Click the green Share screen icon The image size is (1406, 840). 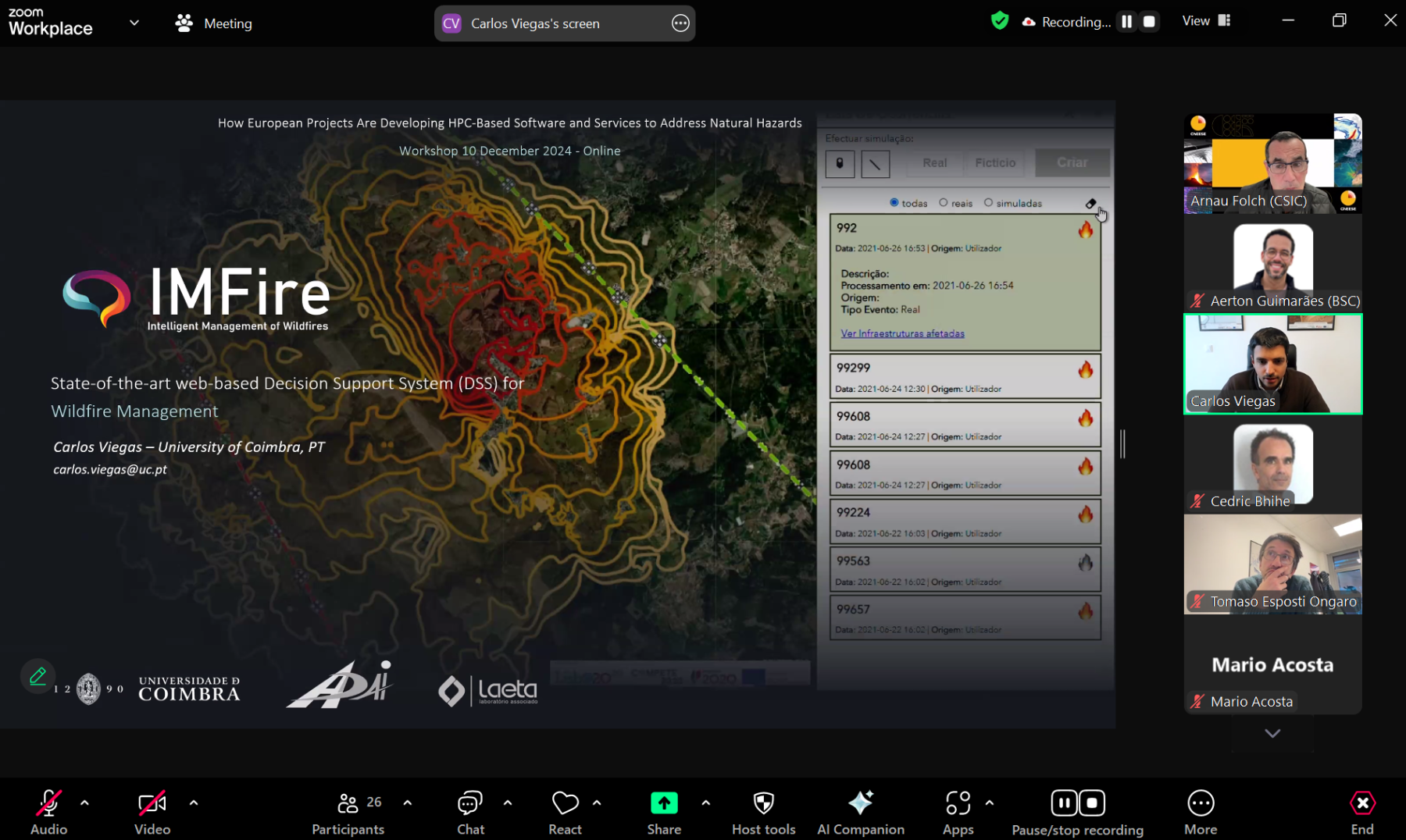664,803
